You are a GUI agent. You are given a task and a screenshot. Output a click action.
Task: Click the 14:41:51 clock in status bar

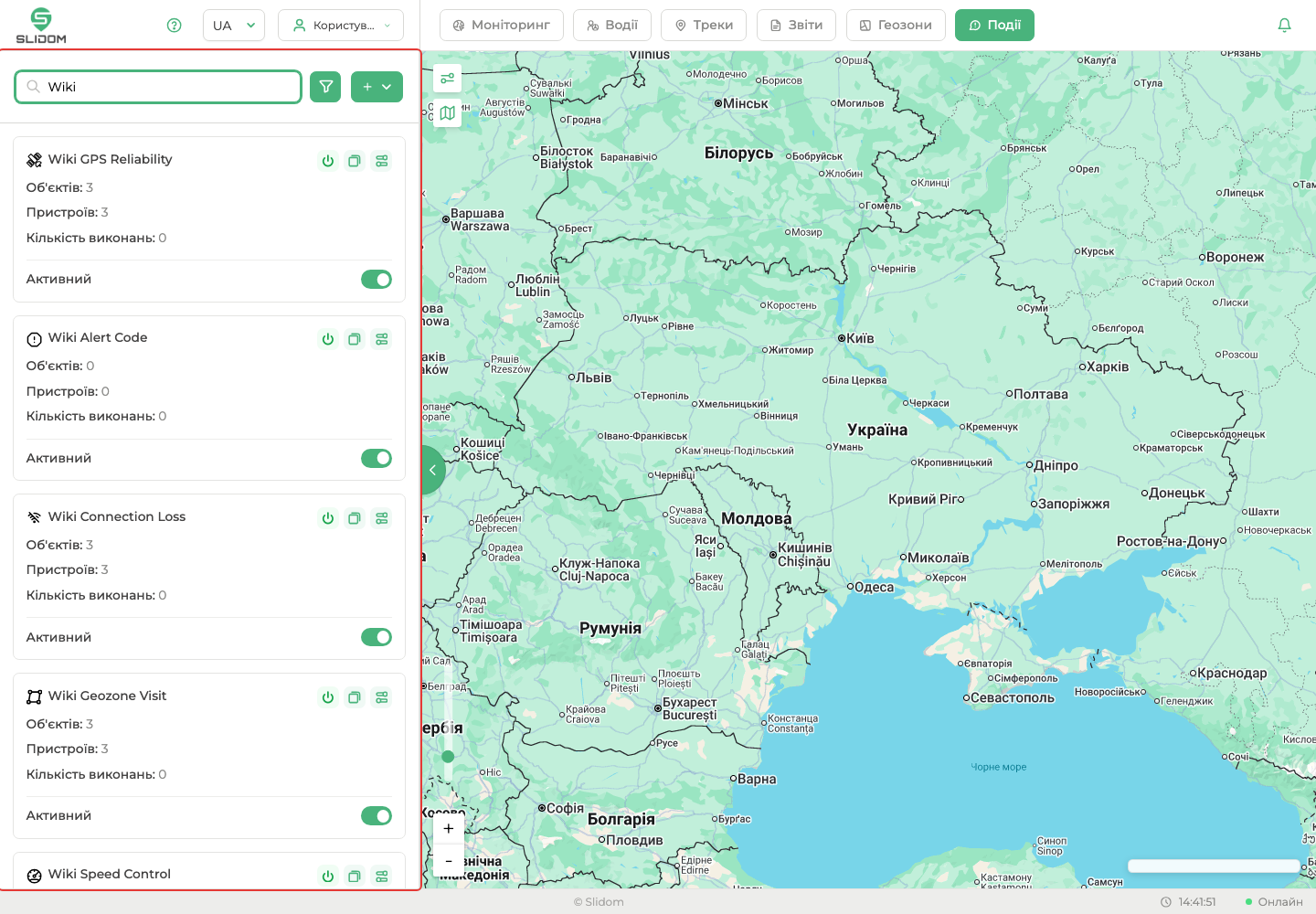[x=1188, y=902]
